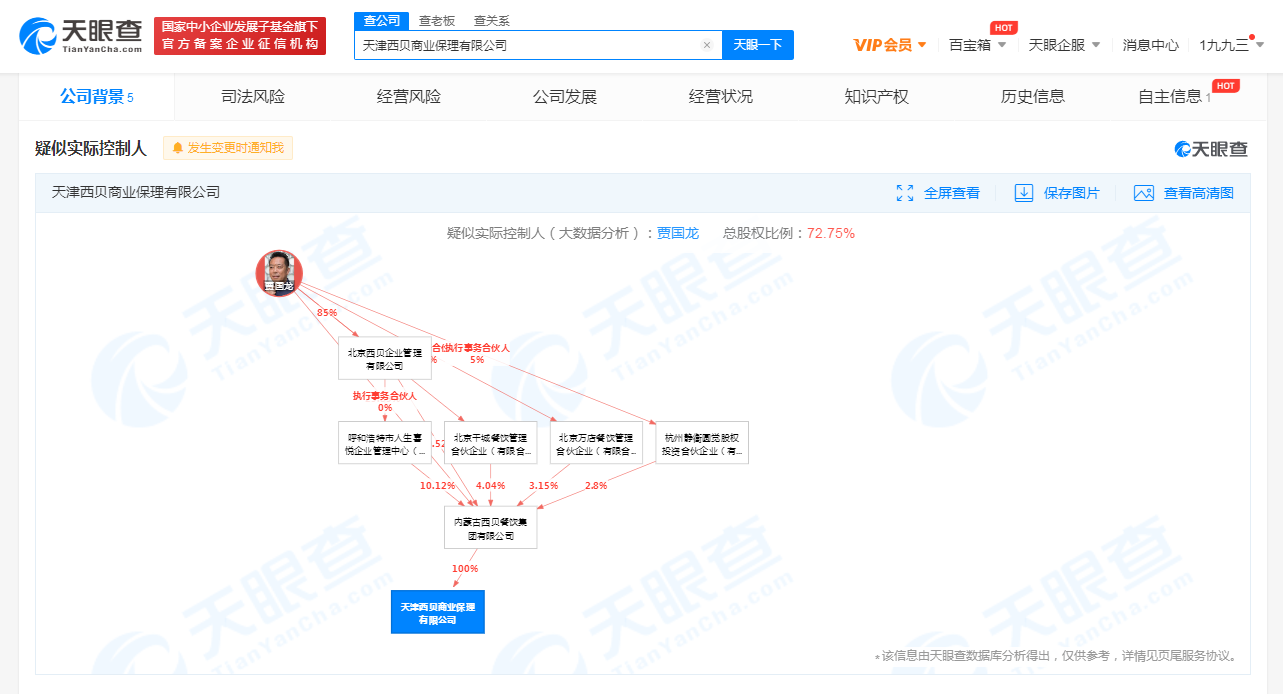
Task: Select the 北京万店餐饮管理合伙企业 node
Action: 596,443
